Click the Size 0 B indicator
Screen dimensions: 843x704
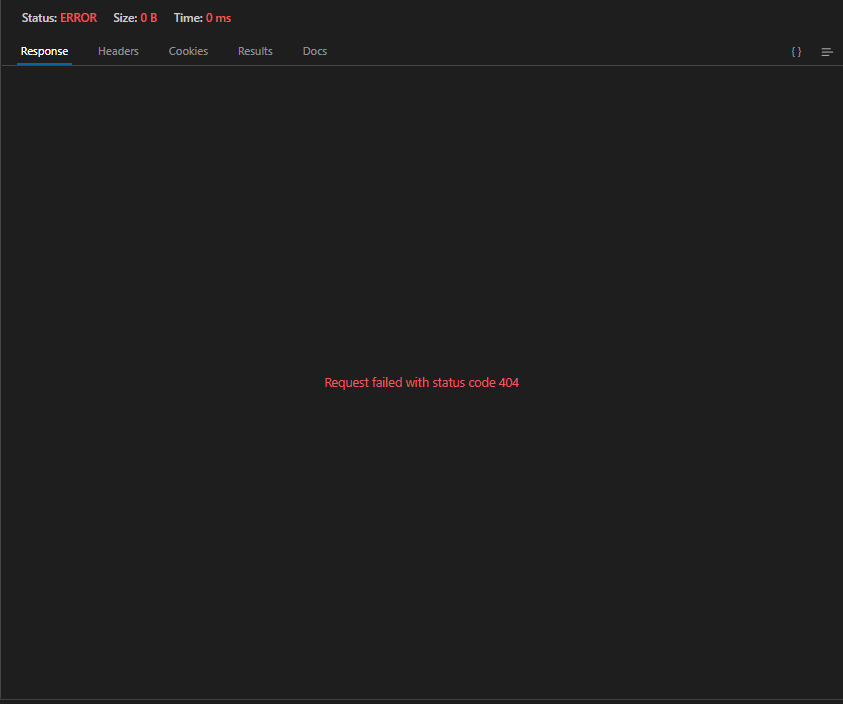[x=135, y=17]
